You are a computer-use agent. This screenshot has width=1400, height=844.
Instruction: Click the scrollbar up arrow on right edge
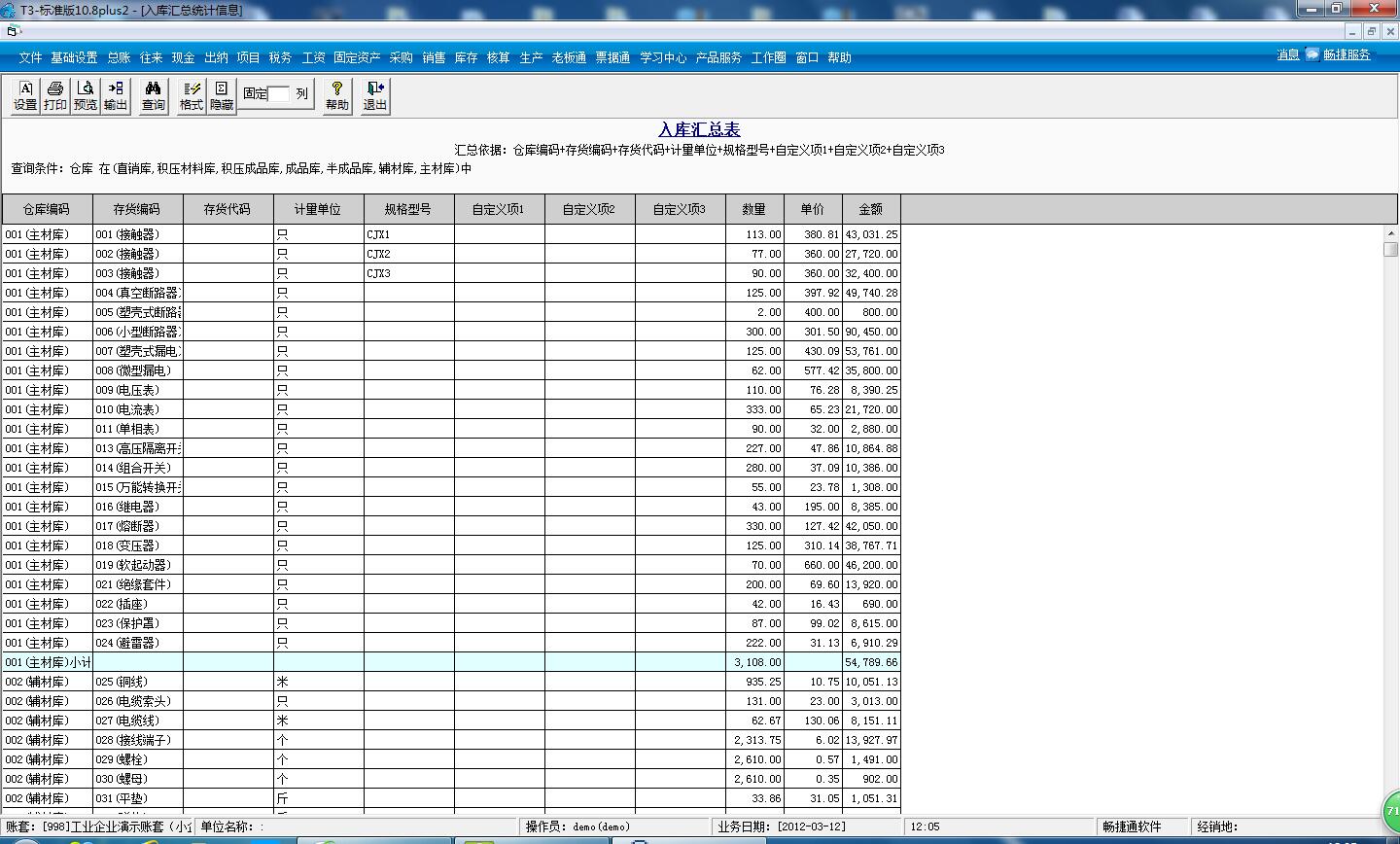click(1391, 231)
